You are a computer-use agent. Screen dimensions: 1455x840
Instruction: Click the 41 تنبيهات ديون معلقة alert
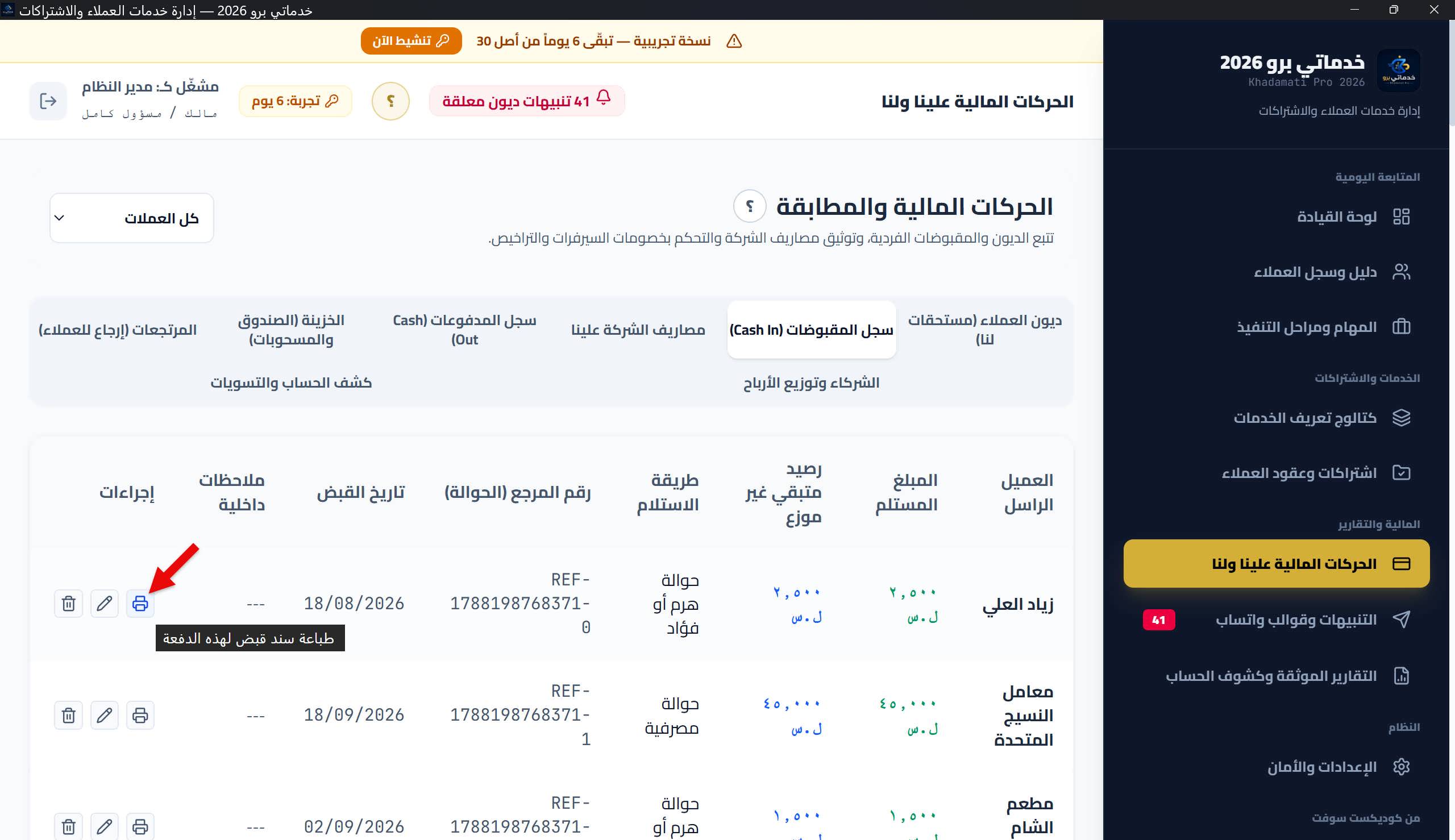coord(527,101)
